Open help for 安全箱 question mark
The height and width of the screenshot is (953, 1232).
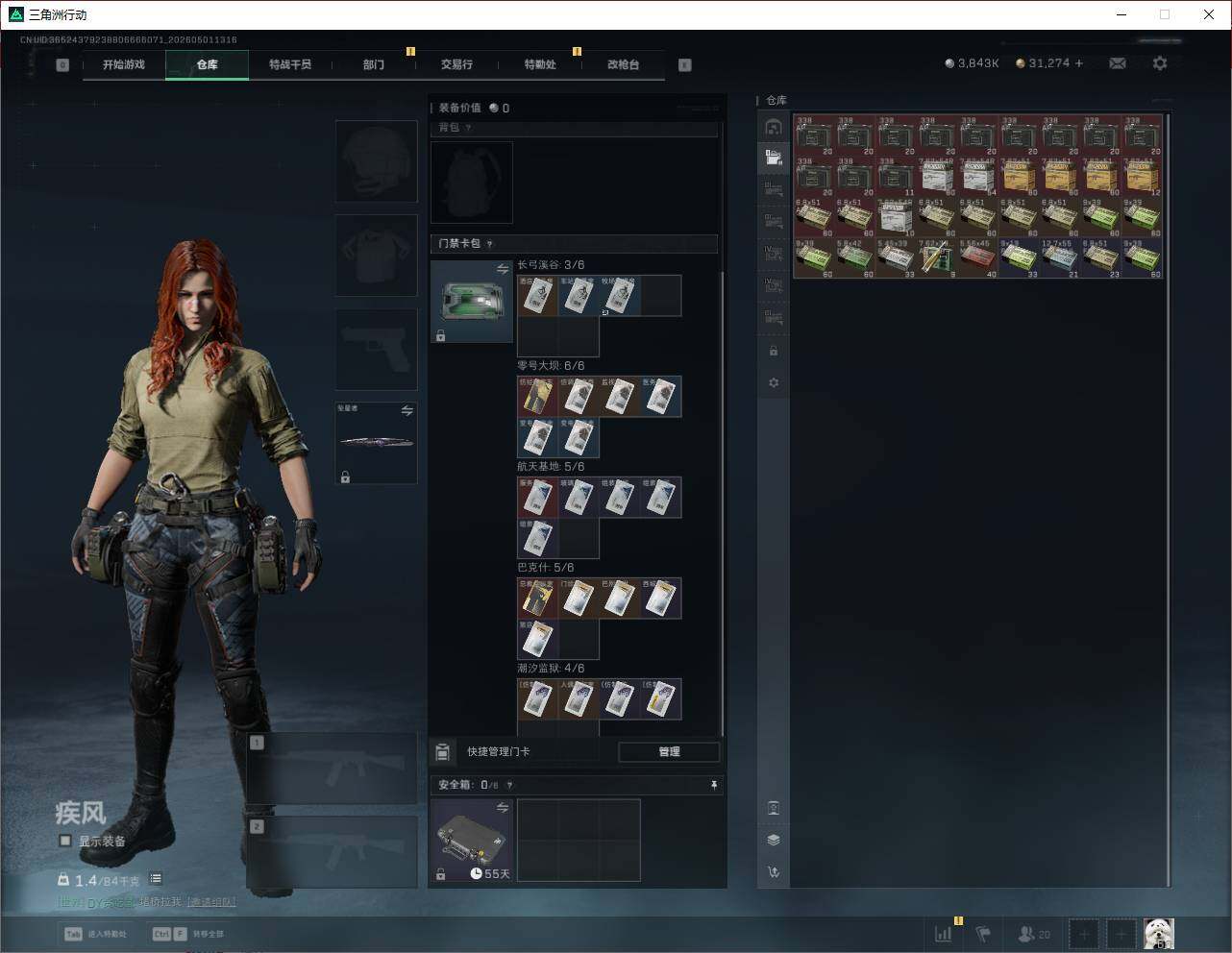[509, 785]
